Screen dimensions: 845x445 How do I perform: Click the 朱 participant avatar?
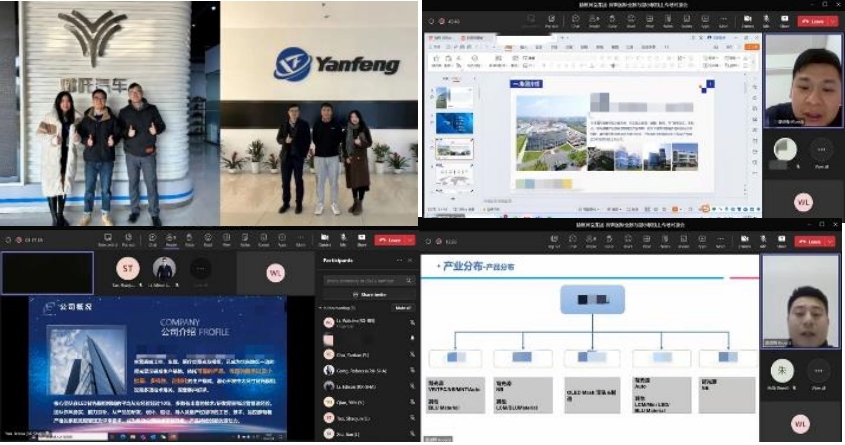pos(781,371)
